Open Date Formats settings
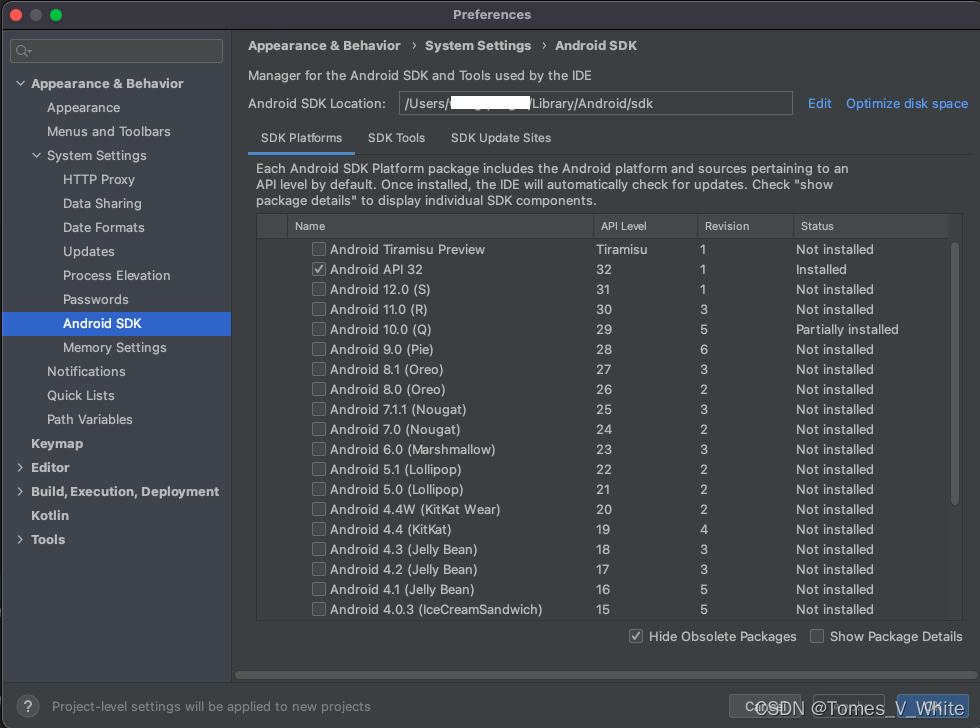The height and width of the screenshot is (728, 980). pyautogui.click(x=104, y=227)
